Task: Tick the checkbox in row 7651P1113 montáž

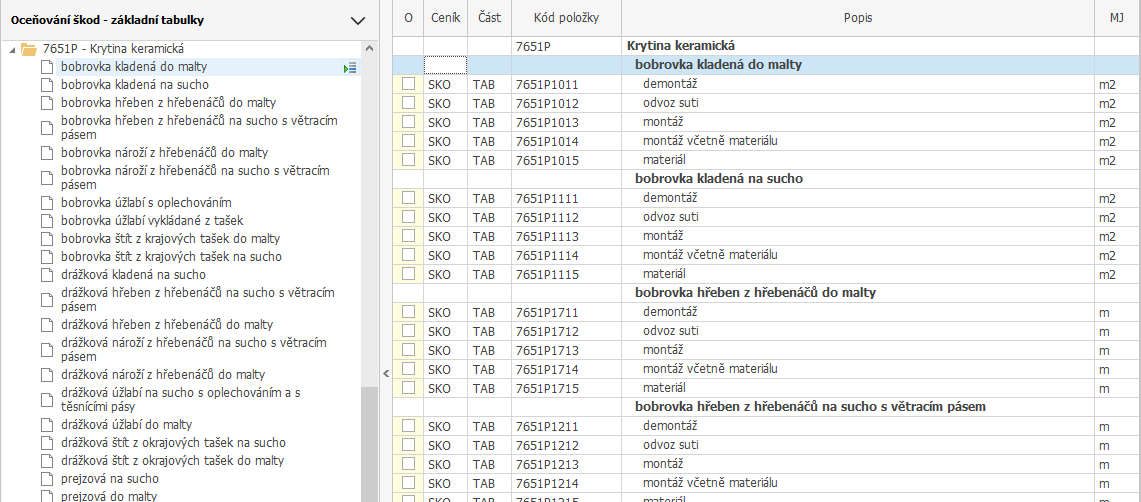Action: tap(408, 237)
